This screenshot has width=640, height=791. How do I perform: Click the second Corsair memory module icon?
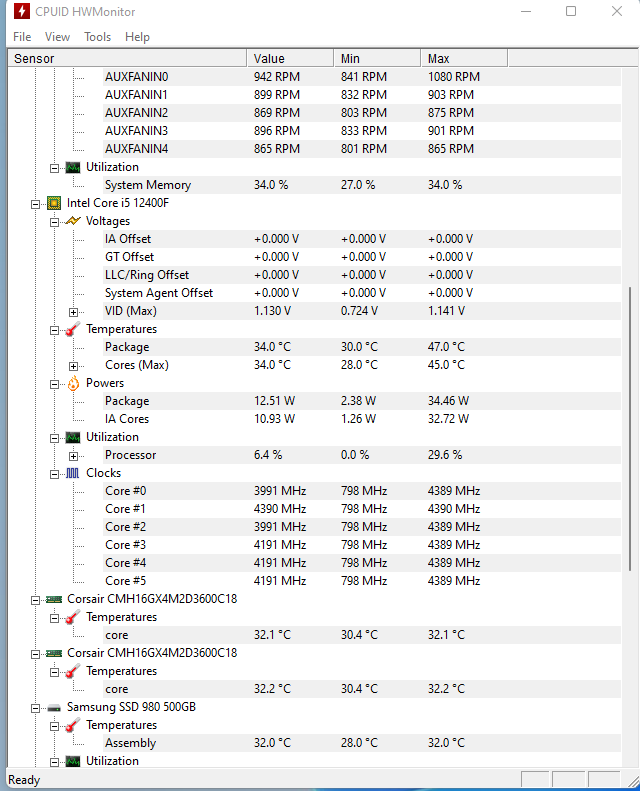54,653
